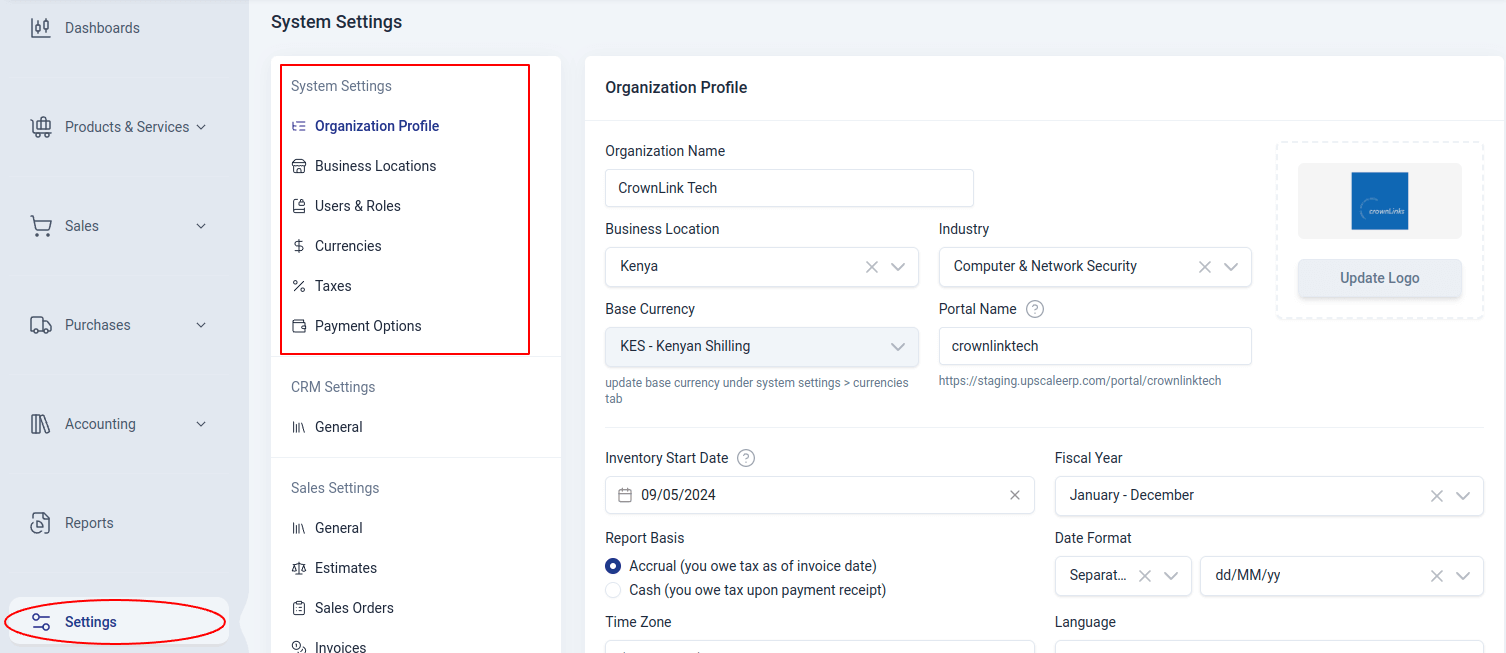Select the Currencies settings icon
1506x653 pixels.
pos(296,245)
